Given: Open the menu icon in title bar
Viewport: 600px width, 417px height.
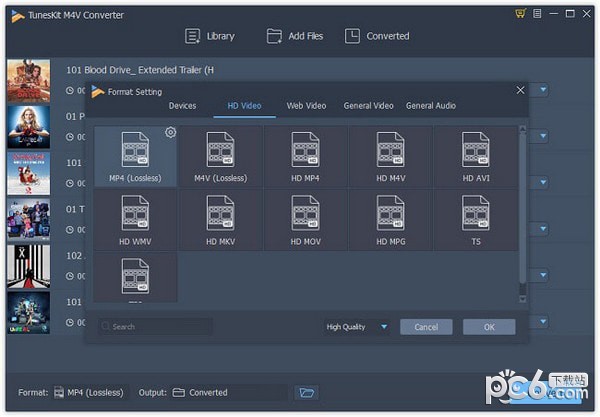Looking at the screenshot, I should click(x=537, y=14).
